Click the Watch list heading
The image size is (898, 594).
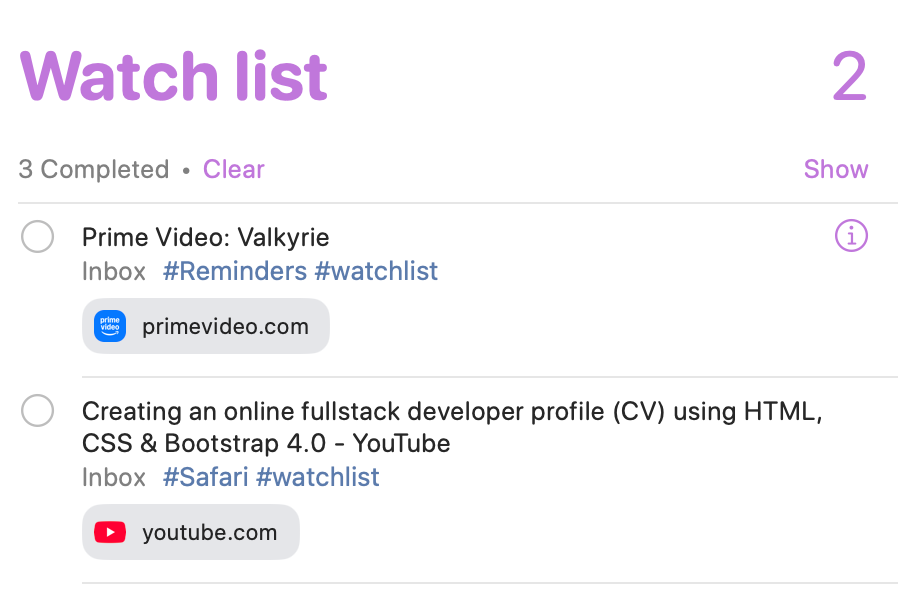point(174,76)
